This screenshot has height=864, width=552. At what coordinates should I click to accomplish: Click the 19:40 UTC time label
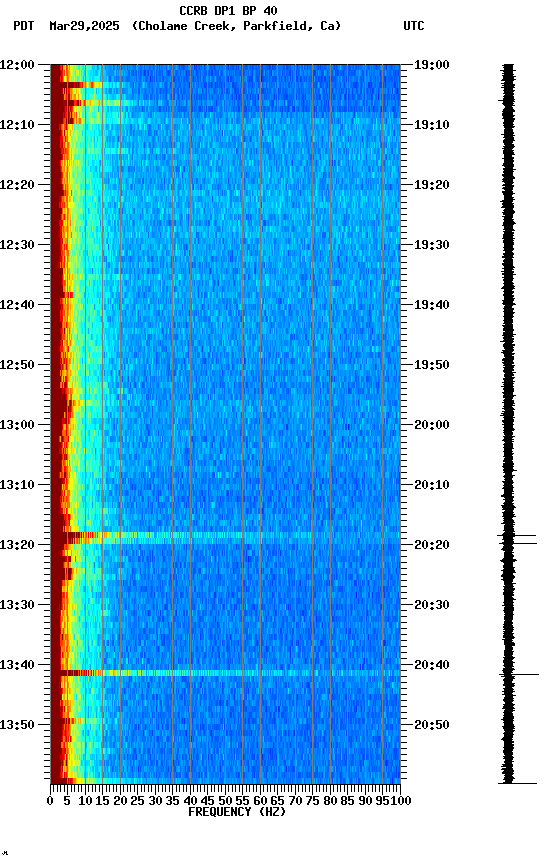[431, 305]
